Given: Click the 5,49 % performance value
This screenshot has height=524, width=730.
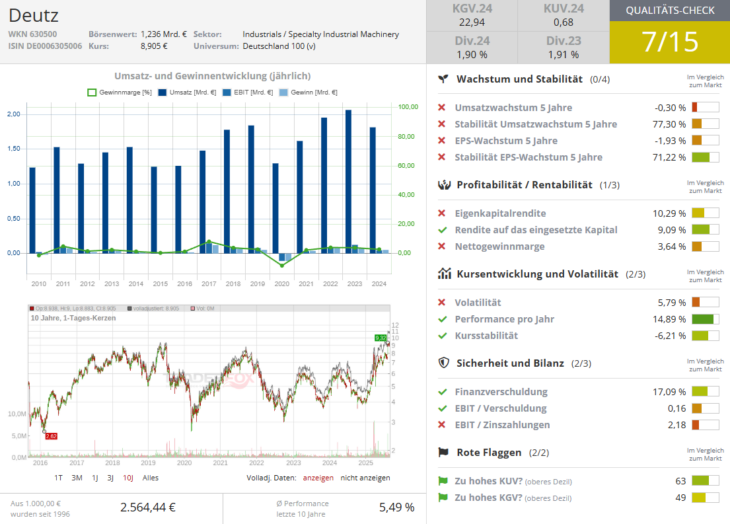Looking at the screenshot, I should (x=397, y=507).
